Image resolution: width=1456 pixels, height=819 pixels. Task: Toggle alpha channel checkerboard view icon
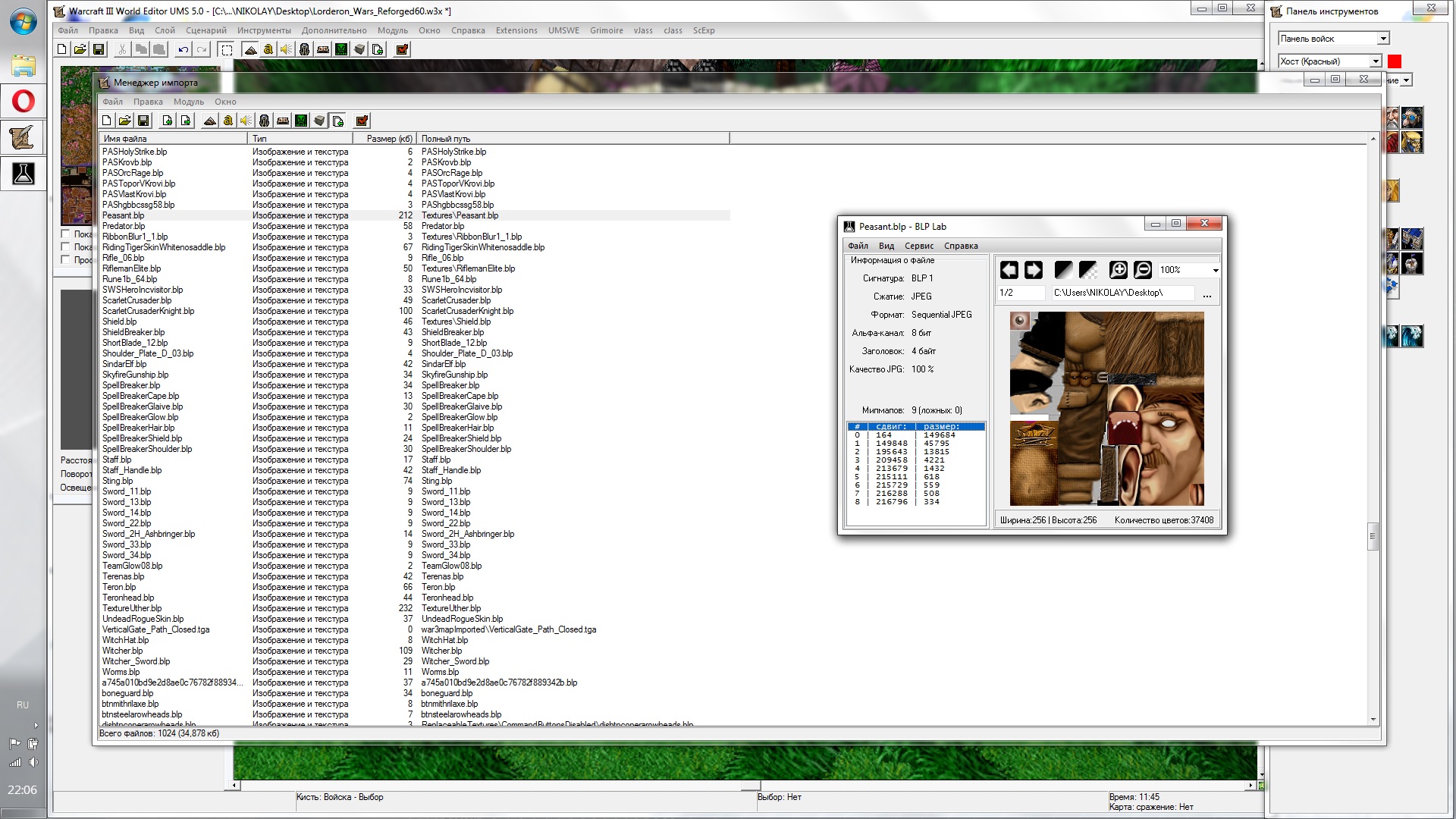pos(1088,270)
